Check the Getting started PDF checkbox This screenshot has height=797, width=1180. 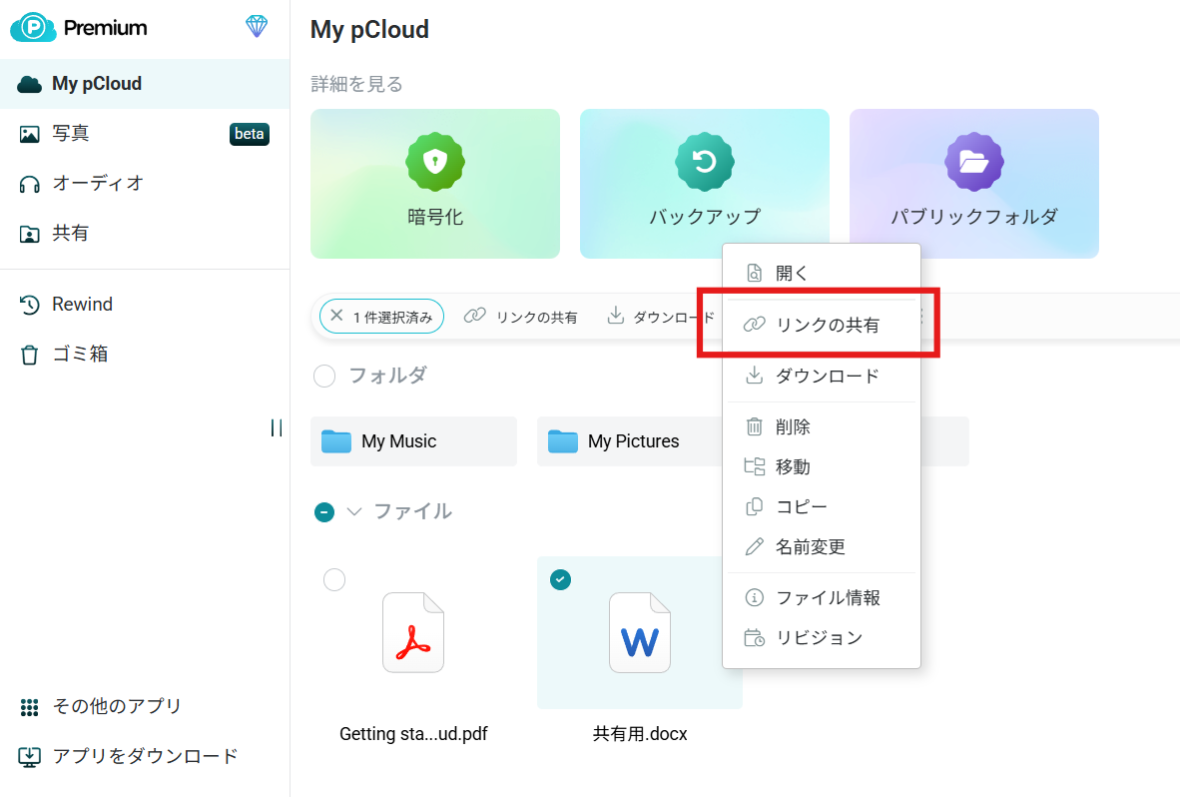click(x=335, y=580)
